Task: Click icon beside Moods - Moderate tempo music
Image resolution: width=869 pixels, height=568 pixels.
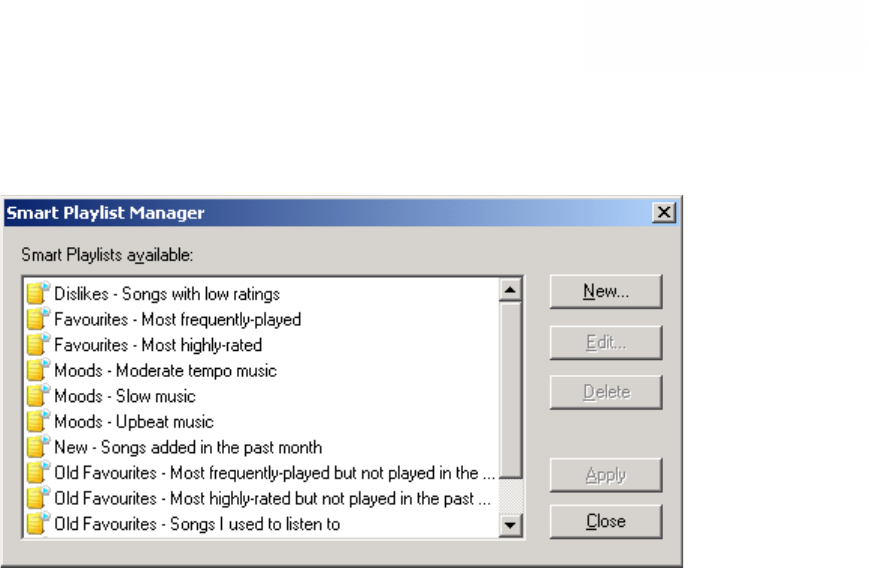Action: 38,370
